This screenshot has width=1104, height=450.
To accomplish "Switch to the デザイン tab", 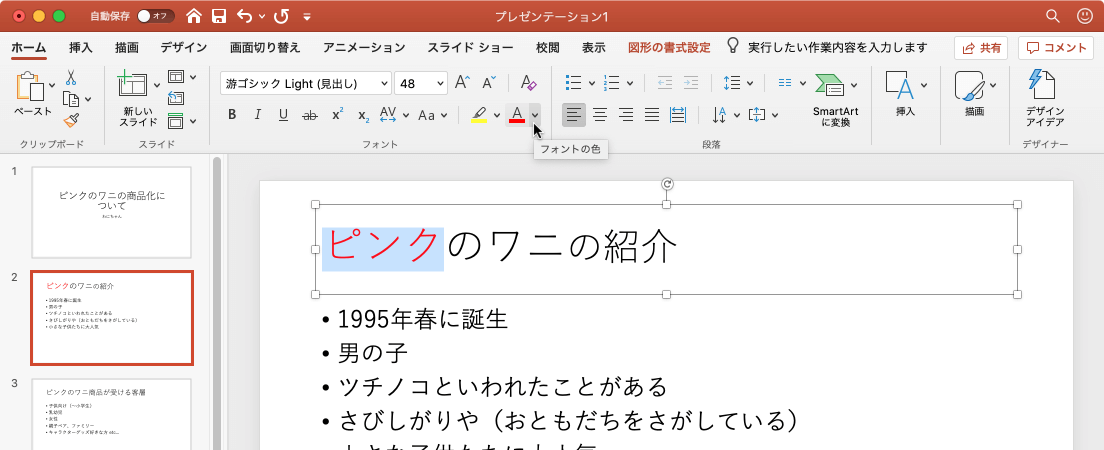I will pos(184,47).
